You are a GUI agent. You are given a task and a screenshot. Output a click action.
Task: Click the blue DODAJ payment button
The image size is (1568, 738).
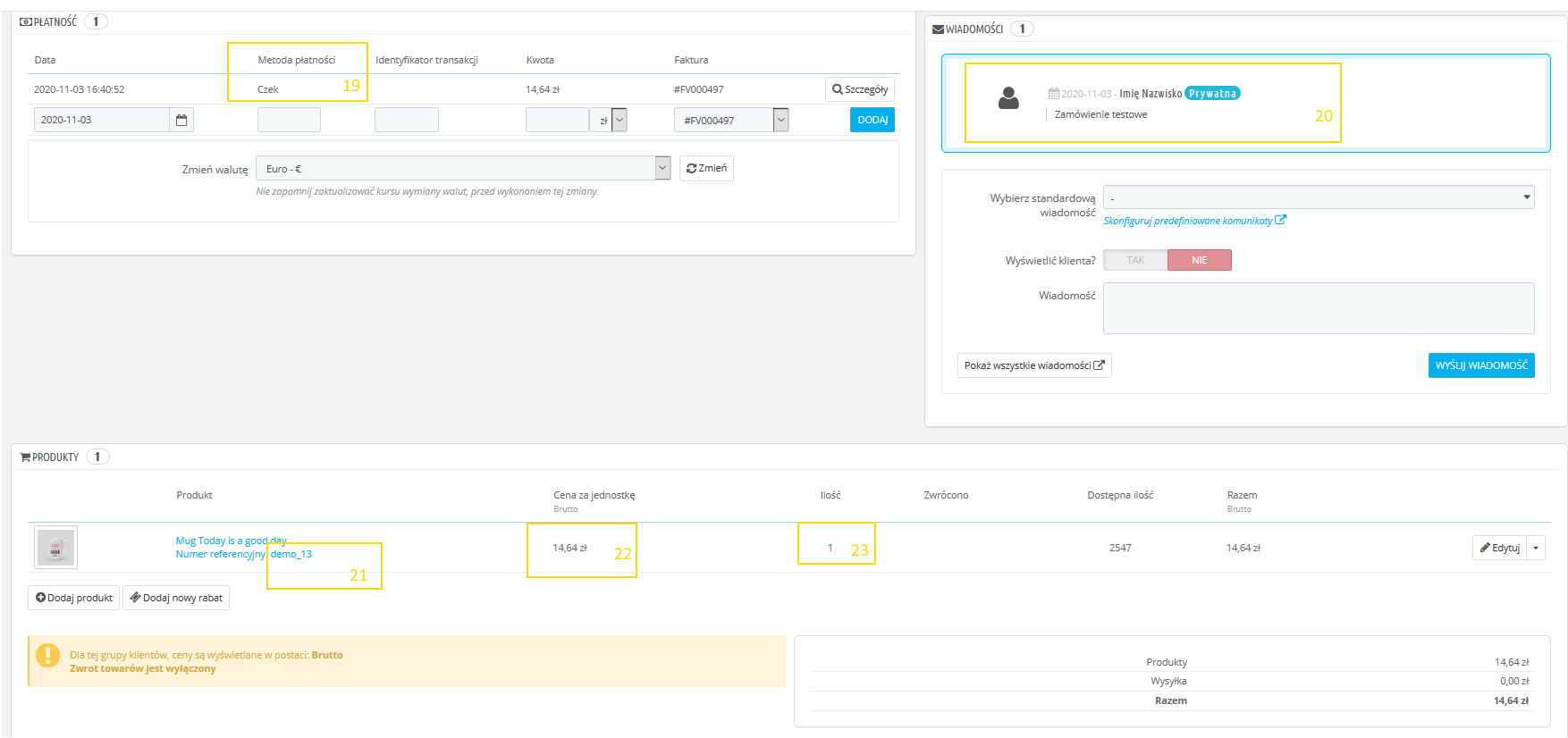click(x=872, y=120)
